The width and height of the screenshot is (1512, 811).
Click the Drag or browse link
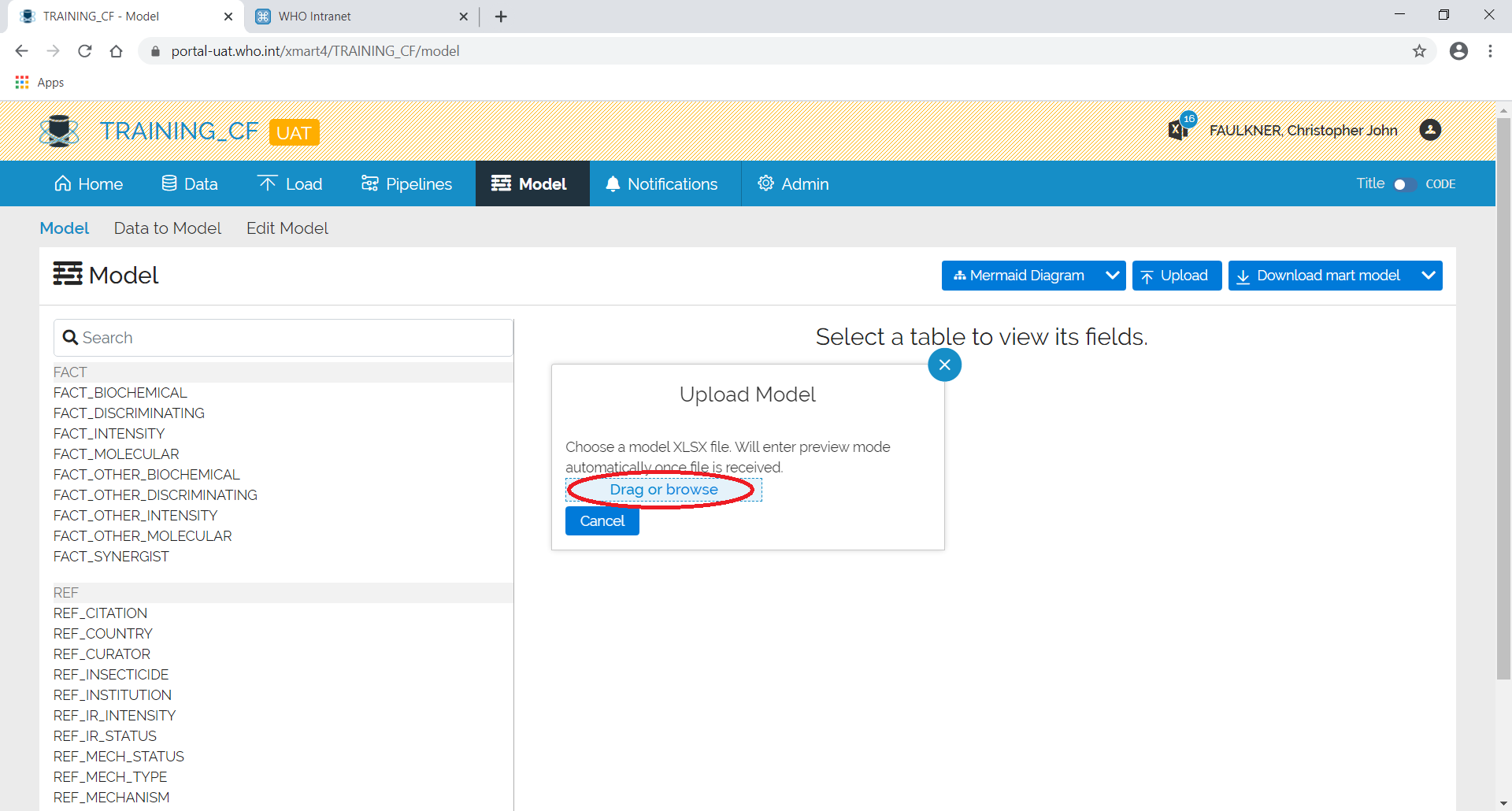point(662,489)
